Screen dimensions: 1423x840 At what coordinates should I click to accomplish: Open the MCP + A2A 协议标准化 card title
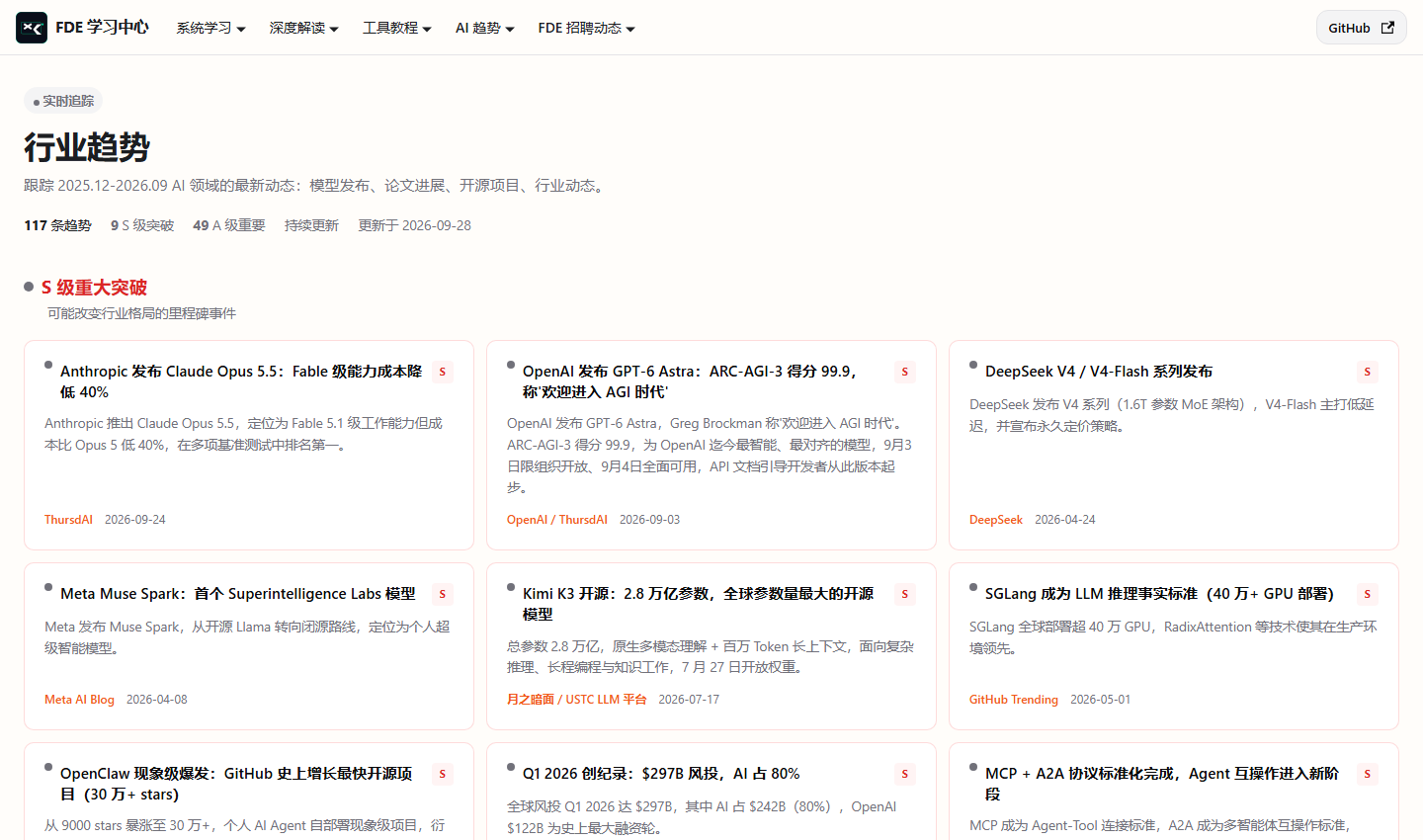pos(1162,784)
